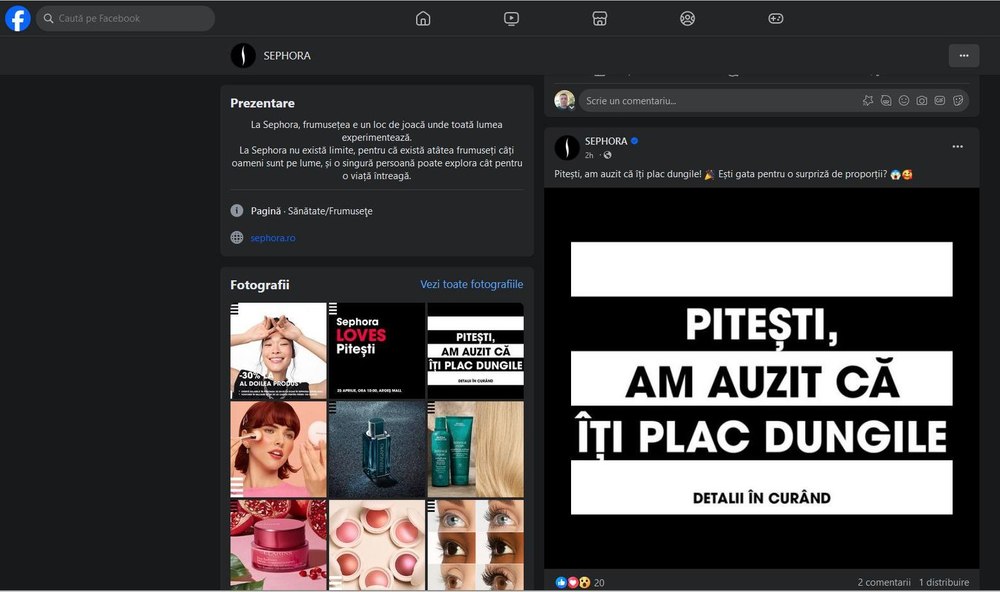This screenshot has height=592, width=1000.
Task: Open post options three-dot menu
Action: (x=957, y=147)
